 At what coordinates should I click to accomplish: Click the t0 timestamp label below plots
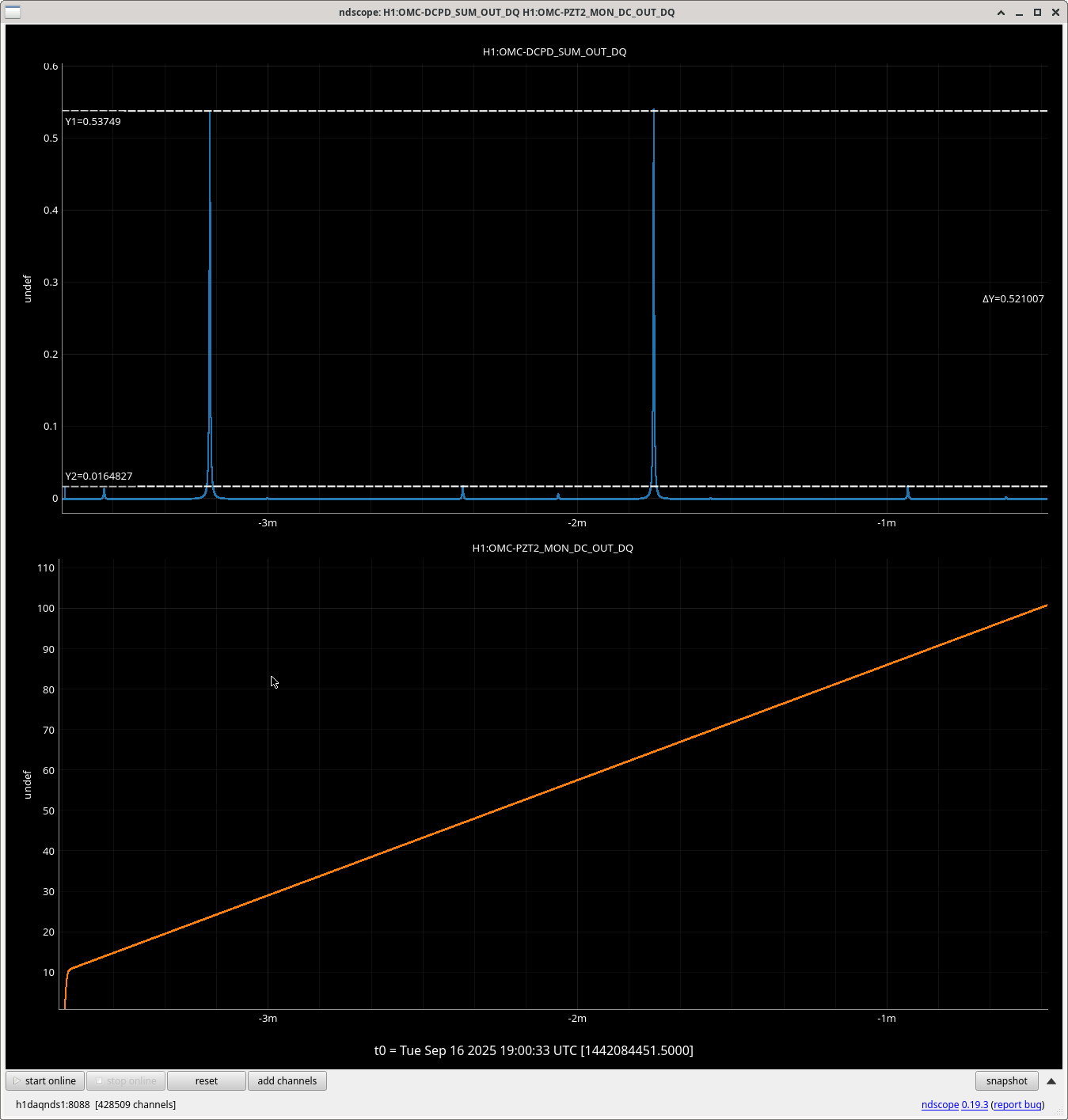pyautogui.click(x=534, y=1051)
